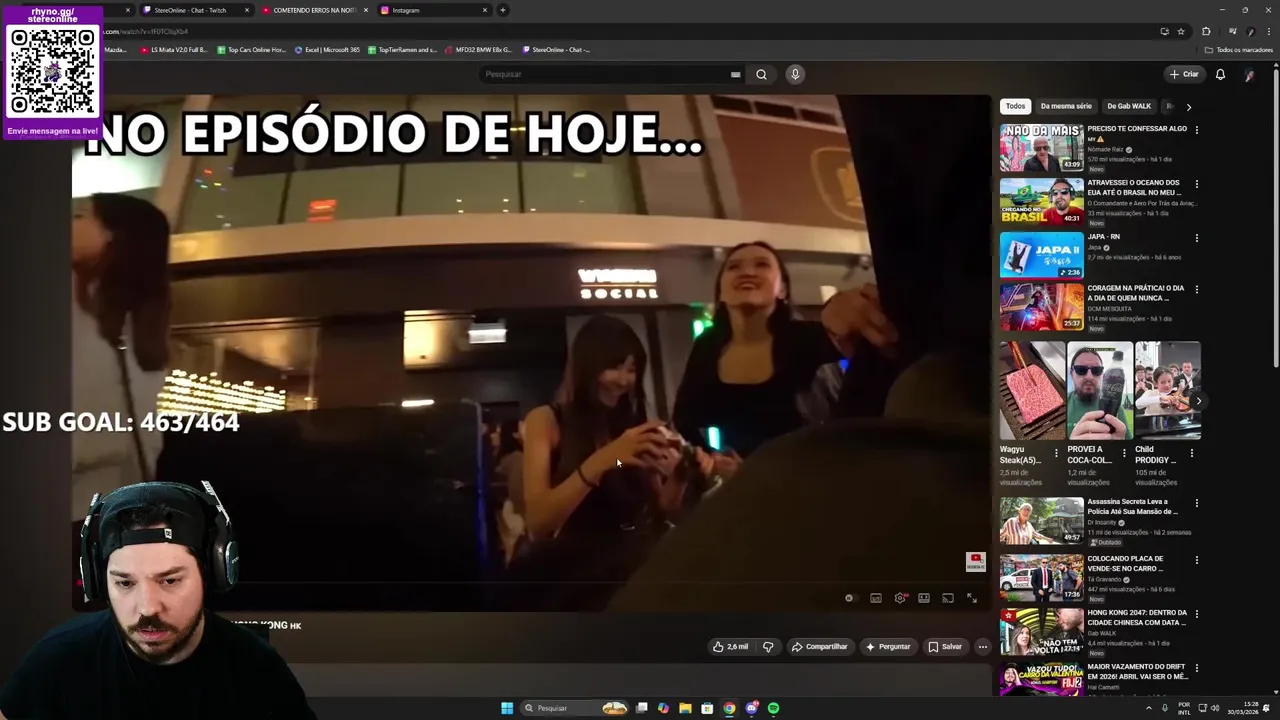The width and height of the screenshot is (1280, 720).
Task: Open options for the Wagyu Steak short
Action: (1056, 453)
